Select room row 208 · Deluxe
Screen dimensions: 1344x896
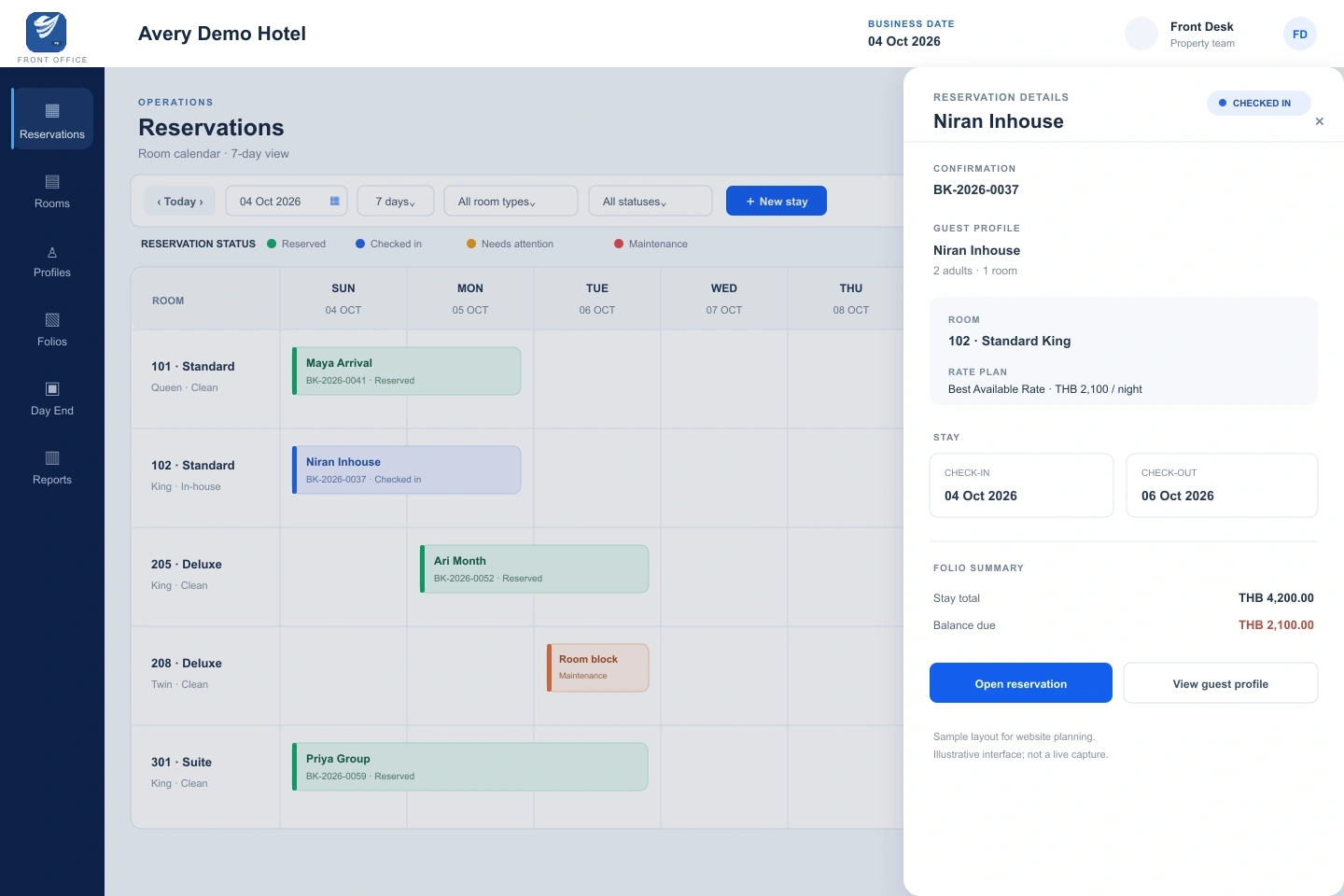click(205, 674)
